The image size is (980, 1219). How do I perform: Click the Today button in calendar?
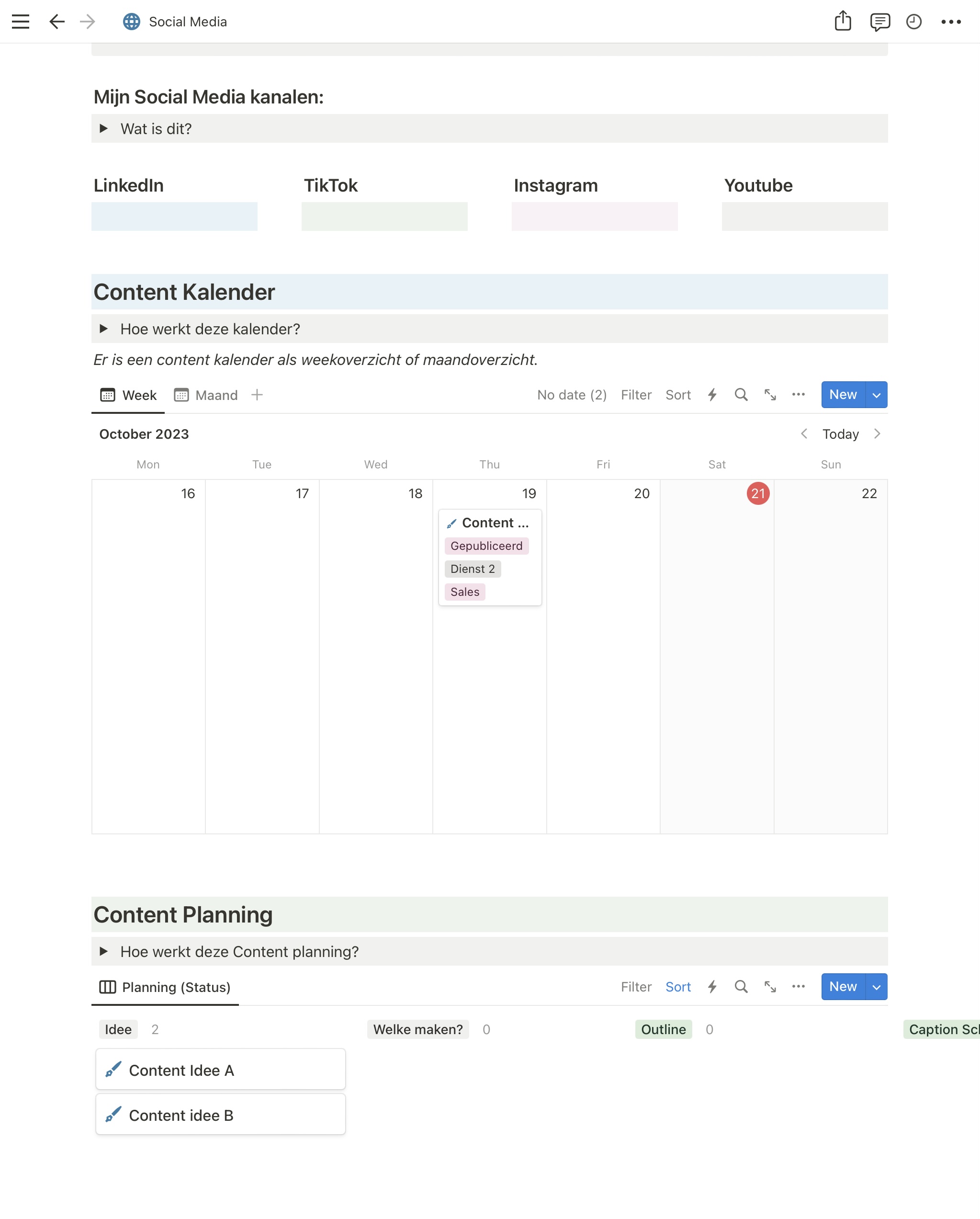(840, 433)
